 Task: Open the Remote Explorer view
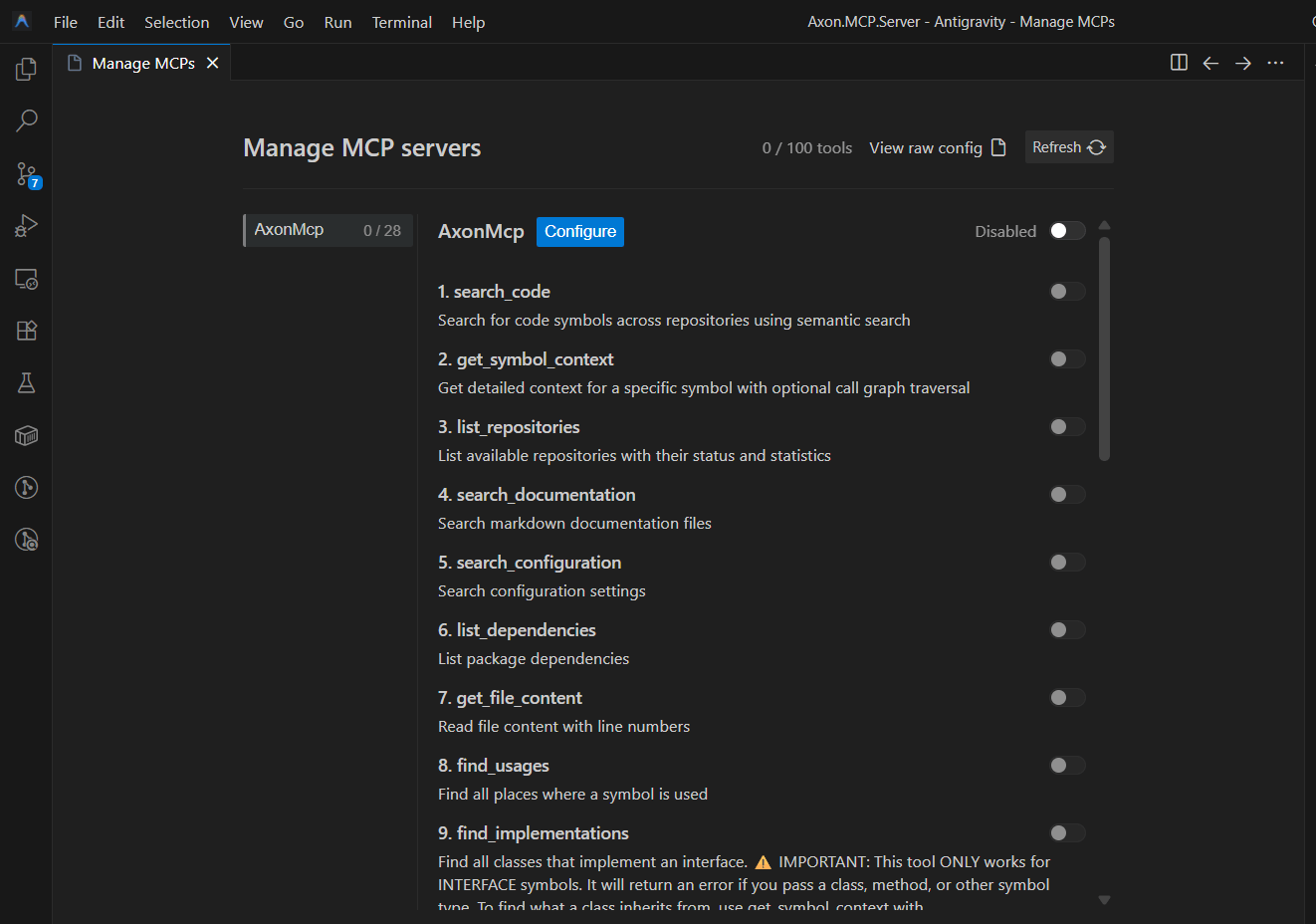[26, 279]
